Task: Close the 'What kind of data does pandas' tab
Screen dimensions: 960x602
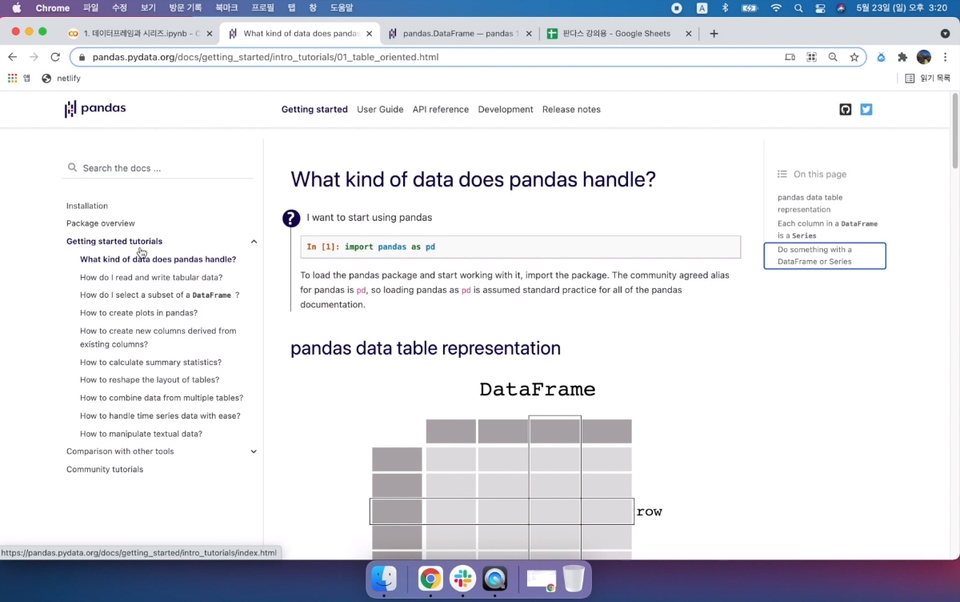Action: click(369, 34)
